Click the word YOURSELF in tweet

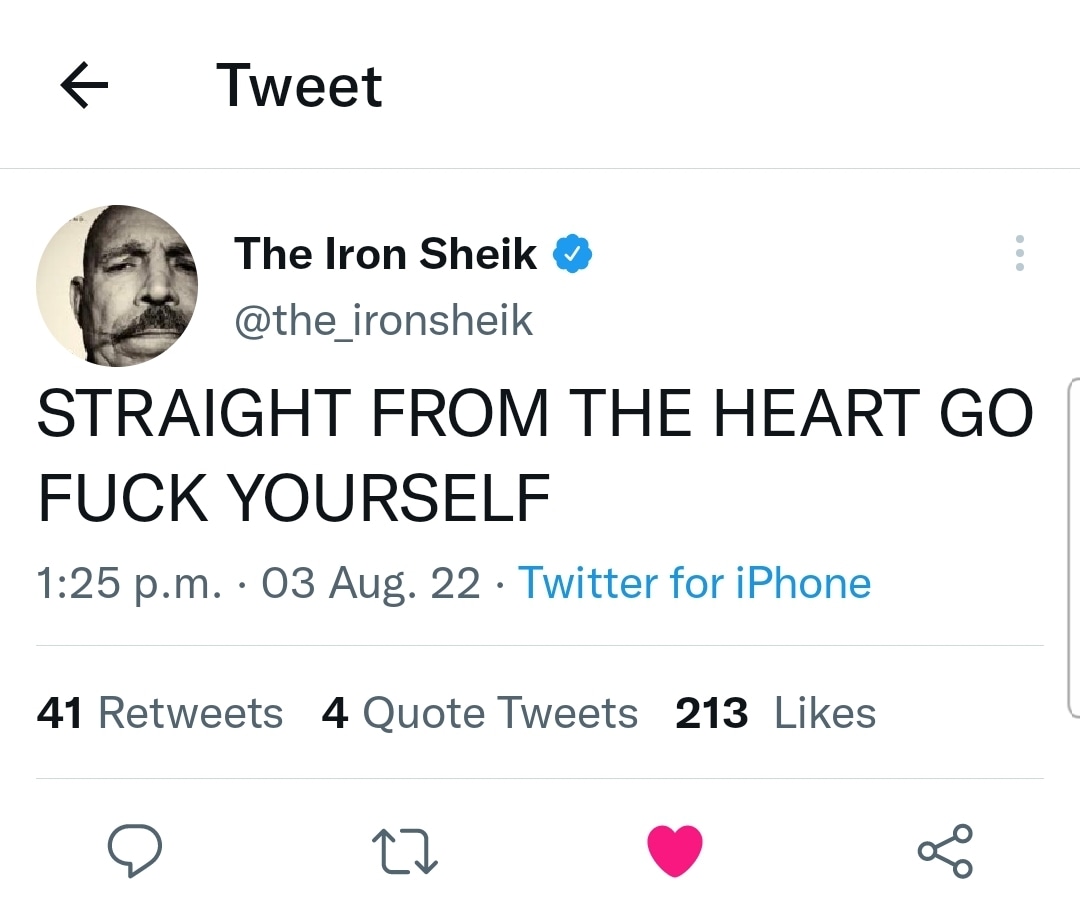click(x=388, y=497)
